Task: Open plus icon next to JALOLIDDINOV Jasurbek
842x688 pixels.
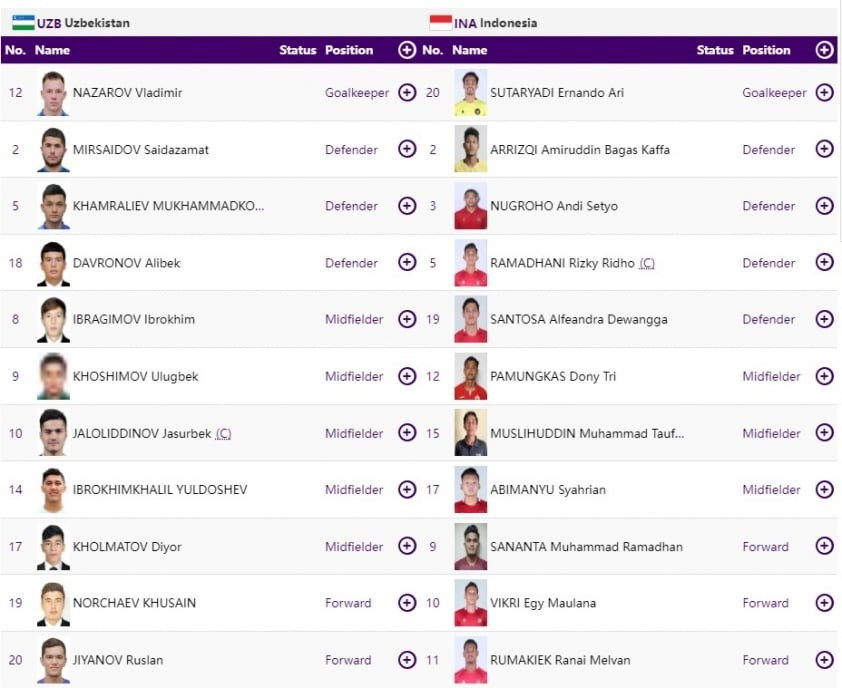Action: [407, 433]
